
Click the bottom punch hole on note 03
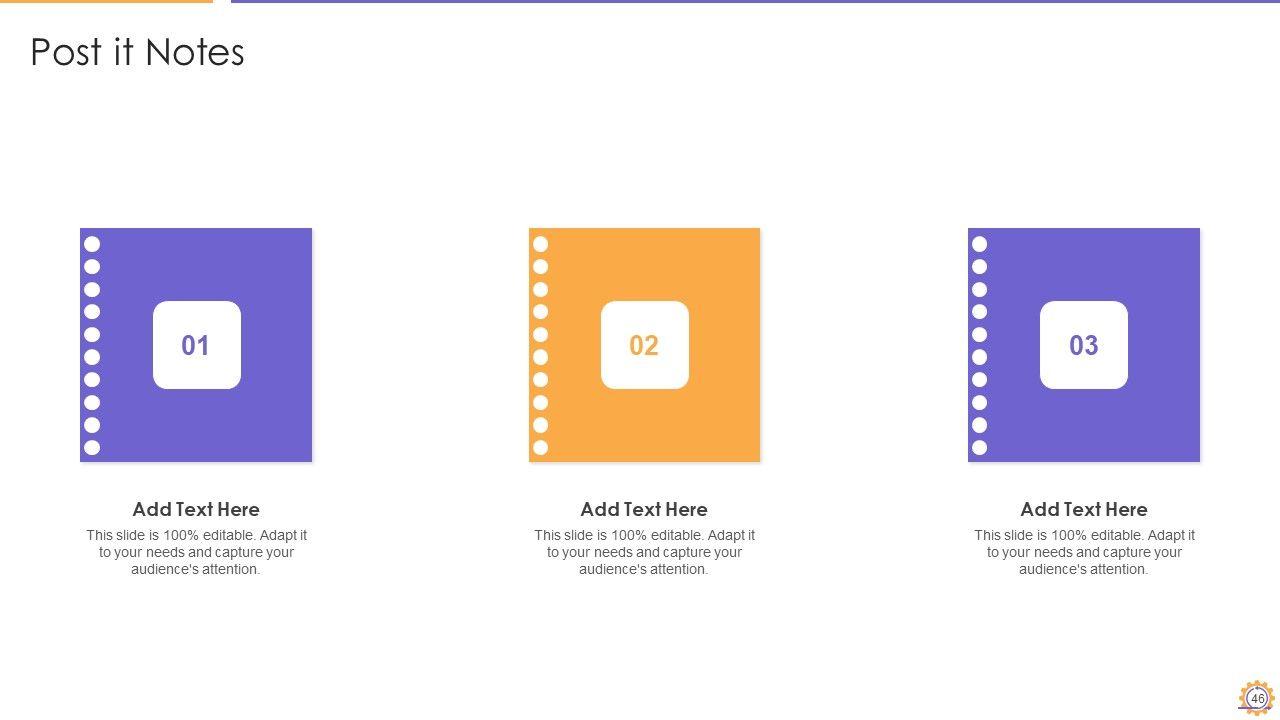point(980,447)
